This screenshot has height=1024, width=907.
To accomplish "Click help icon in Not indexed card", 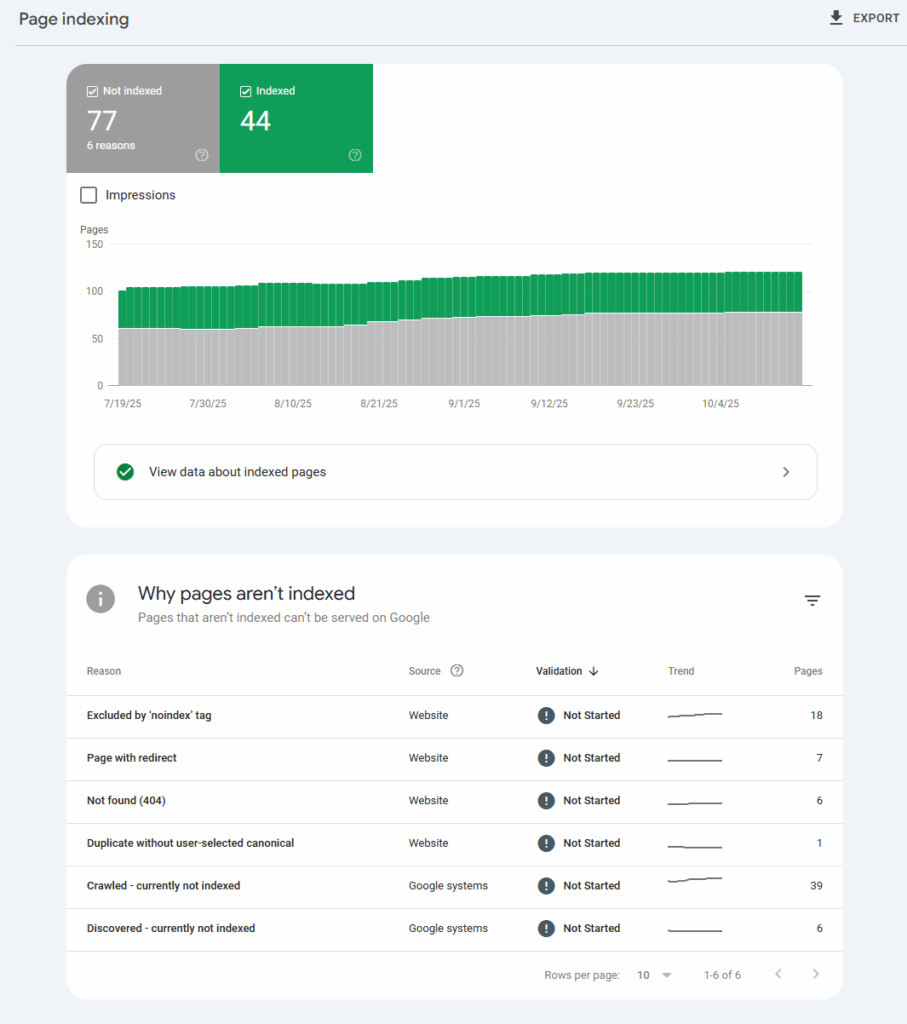I will pos(202,155).
